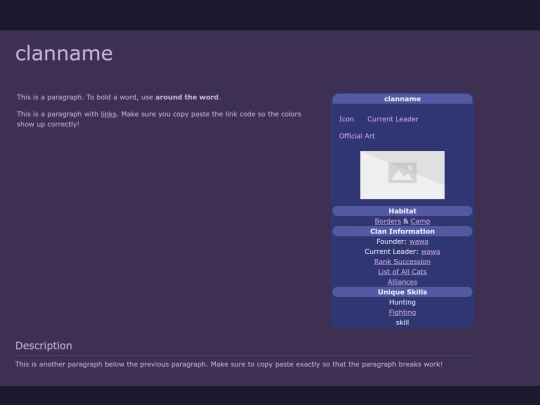Click the large clanname page title
540x405 pixels.
click(64, 53)
